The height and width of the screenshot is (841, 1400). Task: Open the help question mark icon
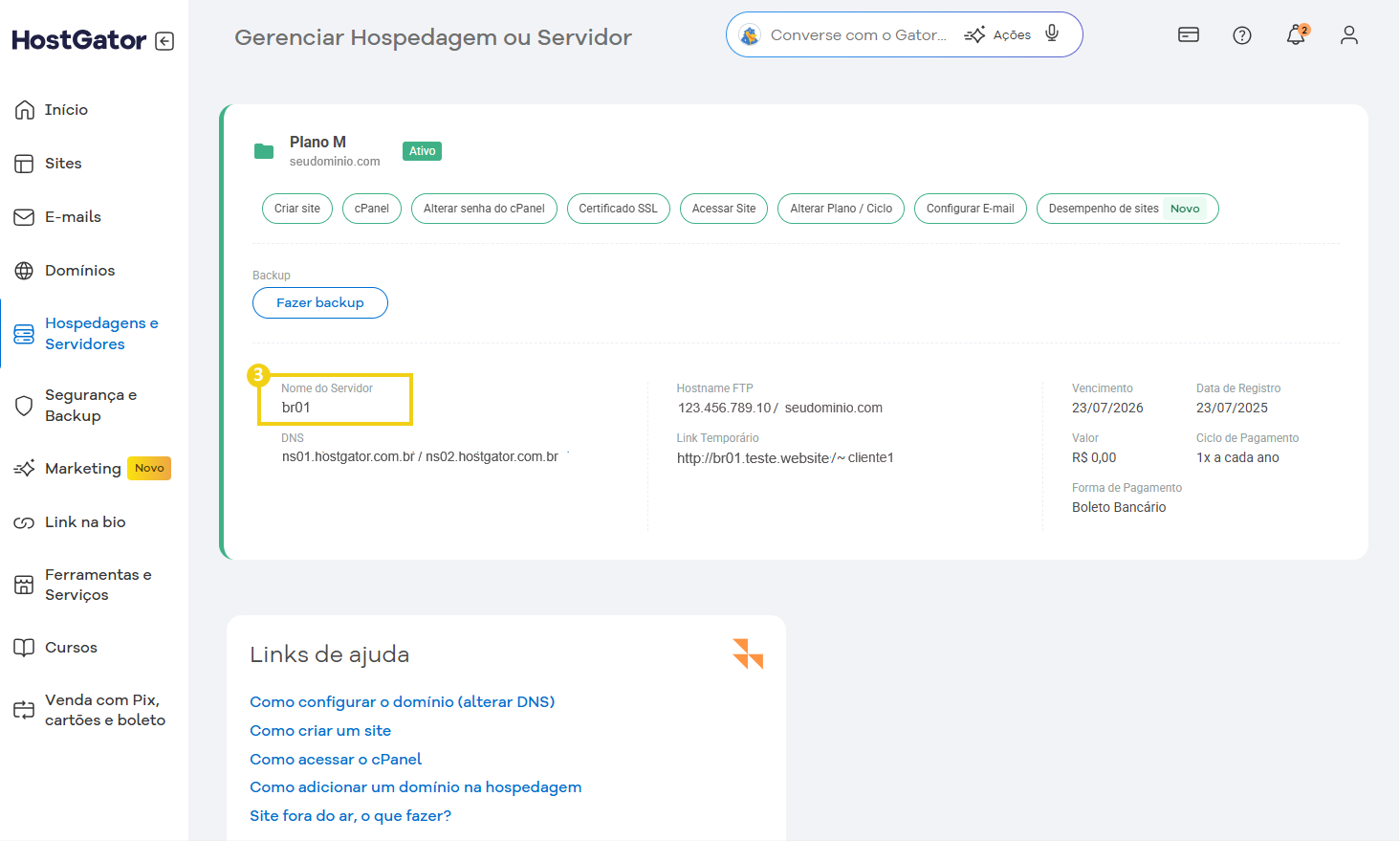coord(1241,34)
